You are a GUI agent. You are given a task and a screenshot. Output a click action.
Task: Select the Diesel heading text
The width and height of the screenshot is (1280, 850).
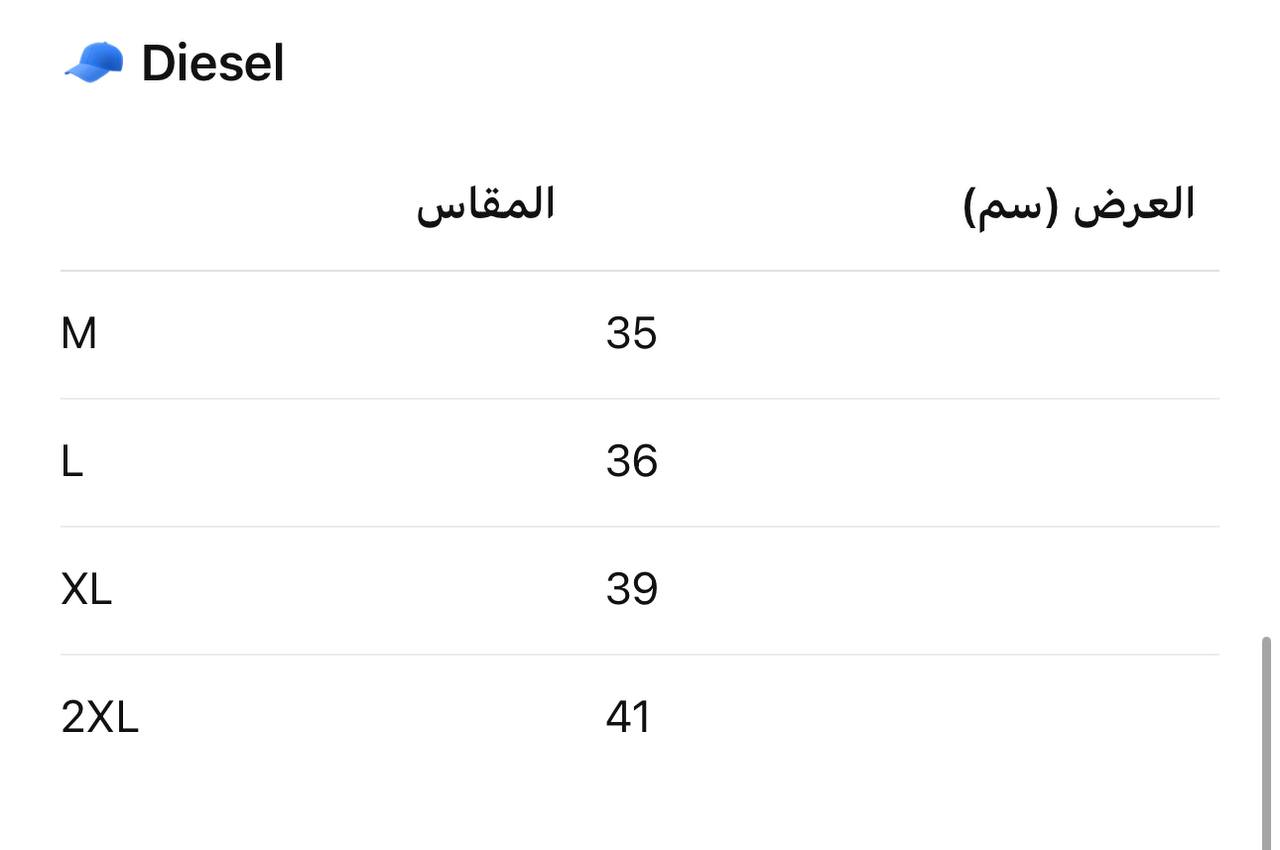(212, 63)
